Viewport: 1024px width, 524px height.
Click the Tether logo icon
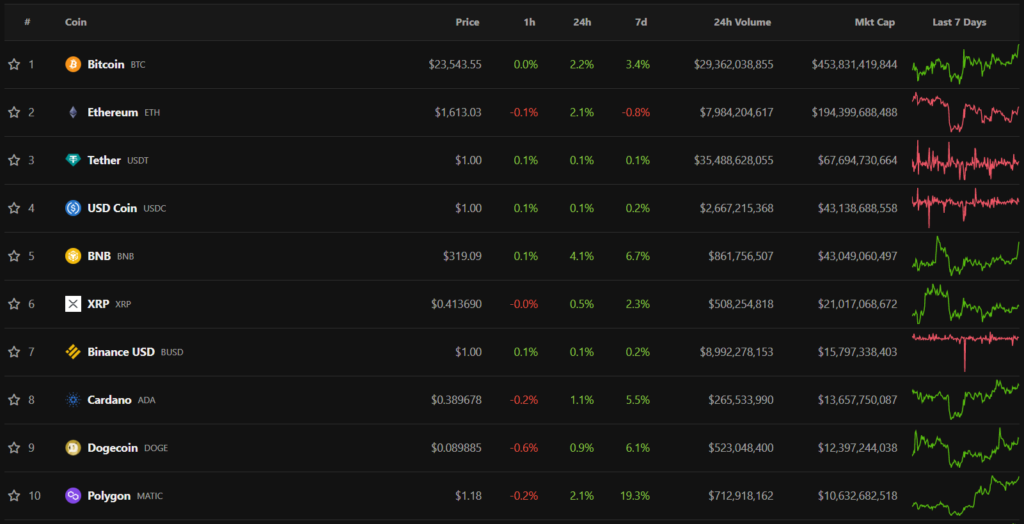[73, 160]
